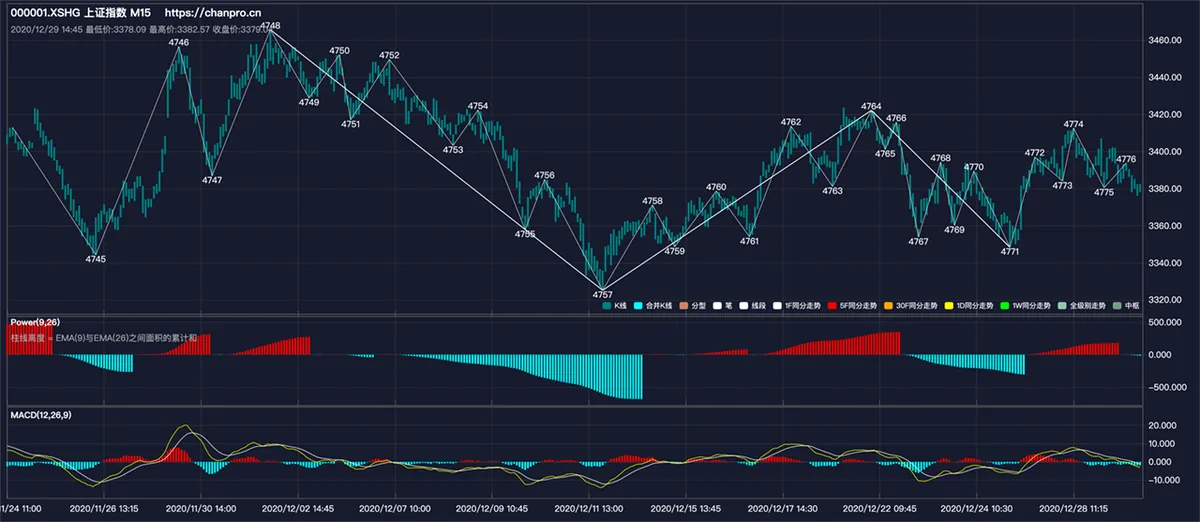Open the https://chanpro.cn link text
This screenshot has height=522, width=1200.
click(213, 14)
